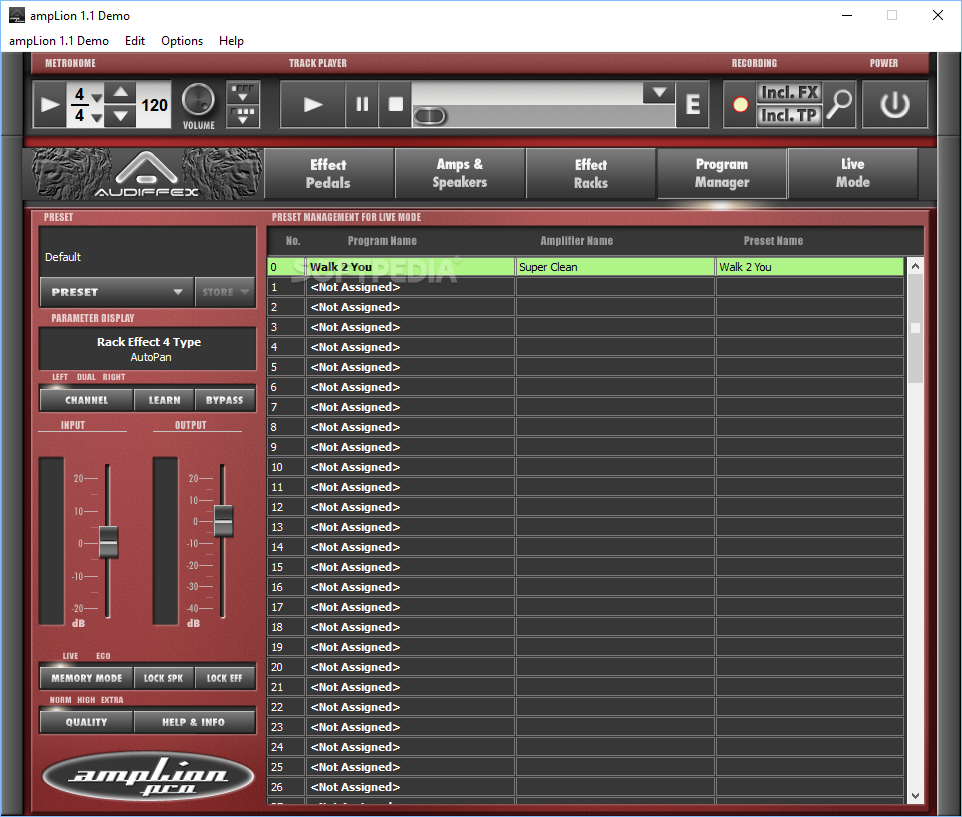Click scrollbar down arrow in program list

pyautogui.click(x=915, y=796)
